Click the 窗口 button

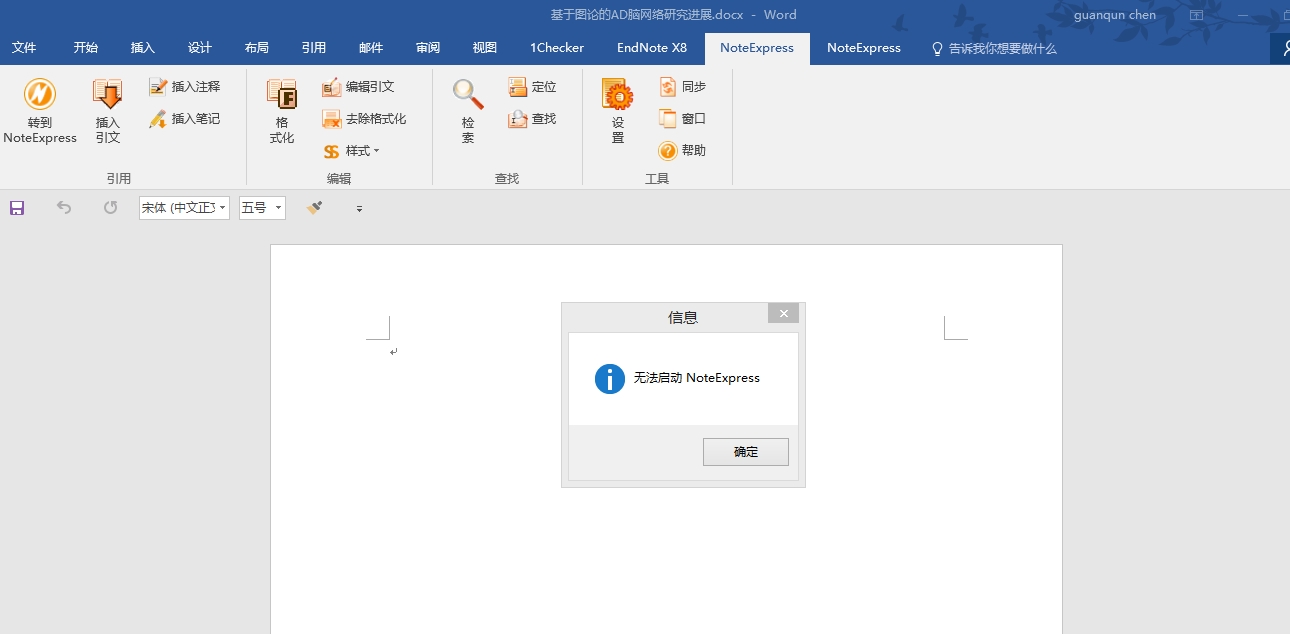(x=682, y=119)
